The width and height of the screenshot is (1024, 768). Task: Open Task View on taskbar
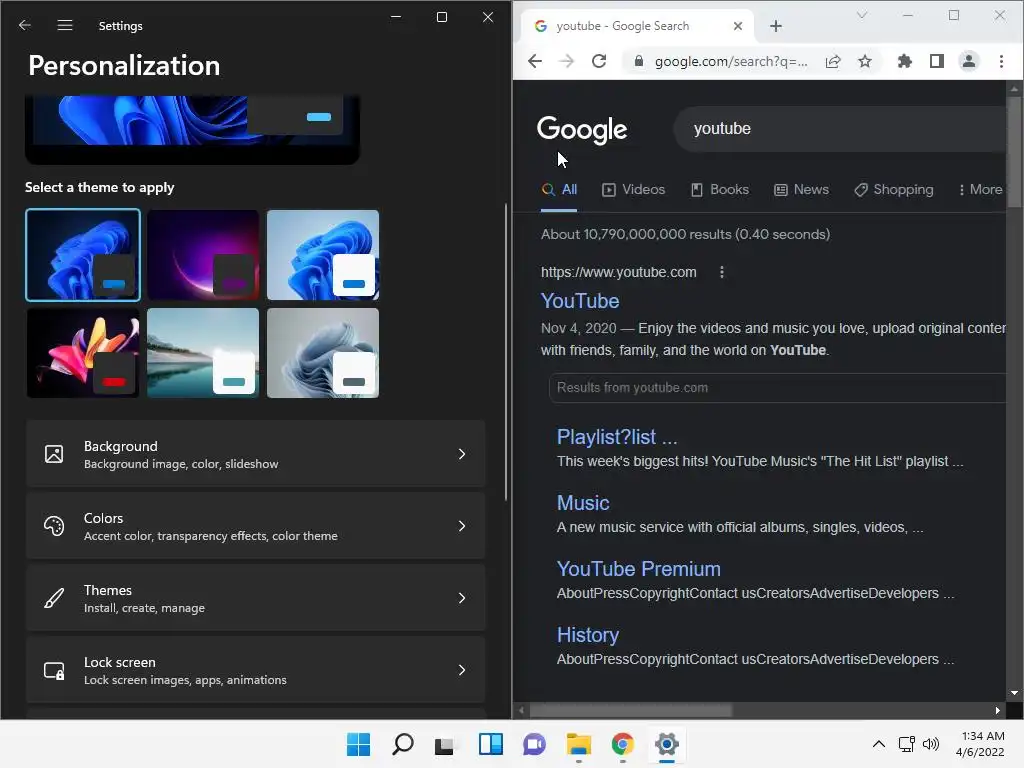click(446, 744)
